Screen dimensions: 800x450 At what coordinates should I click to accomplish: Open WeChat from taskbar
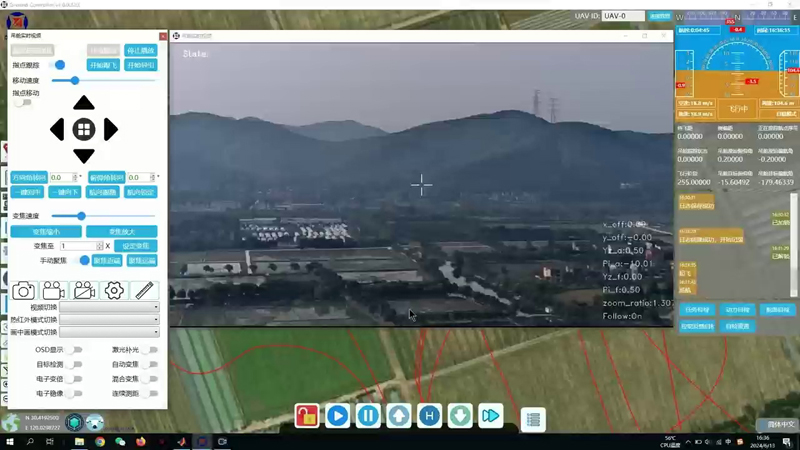(120, 442)
